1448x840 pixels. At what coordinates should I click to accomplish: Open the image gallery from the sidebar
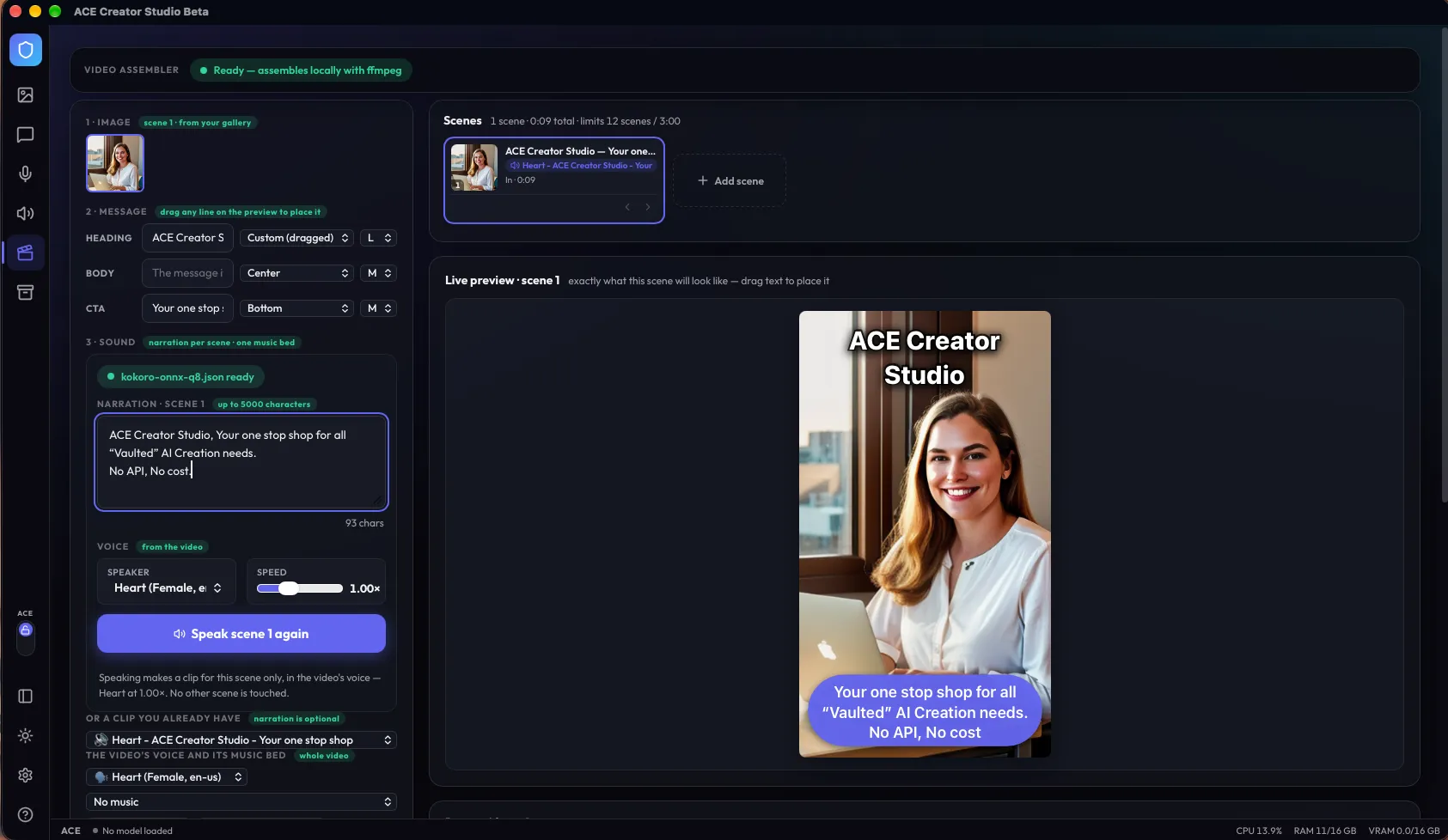click(26, 95)
